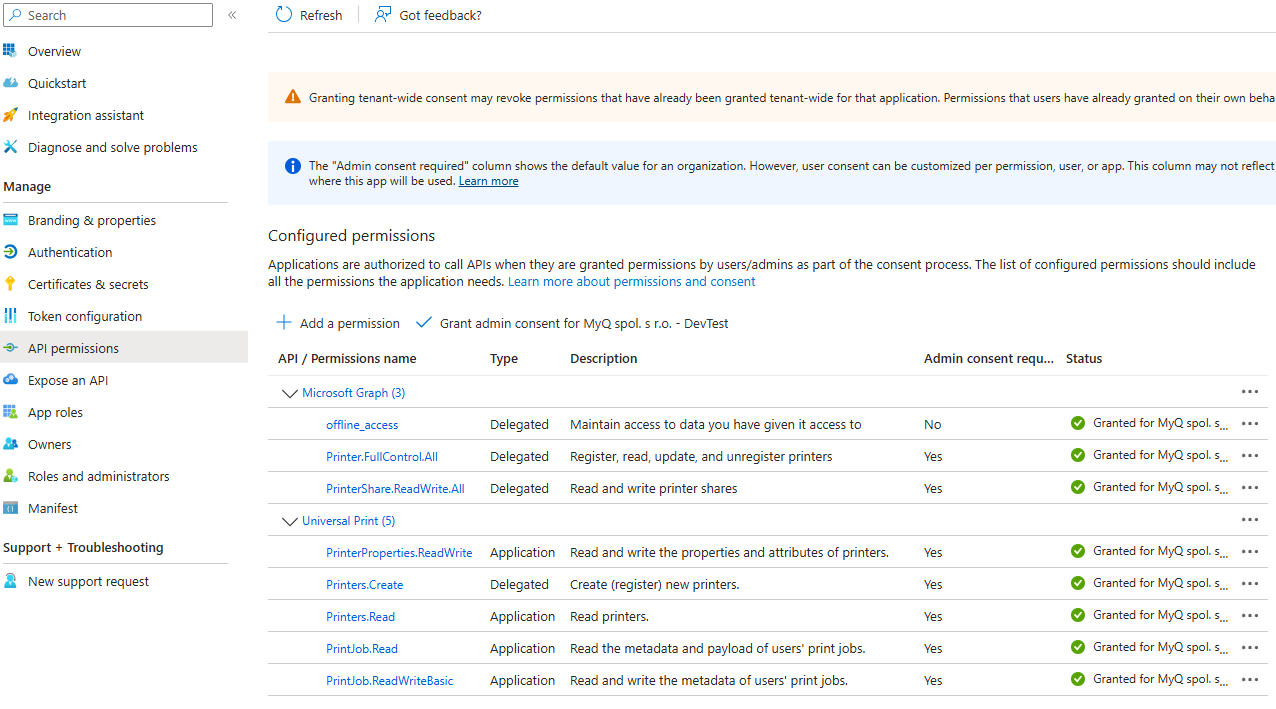This screenshot has height=709, width=1276.
Task: Open the ellipsis menu for the offline_access row
Action: coord(1249,424)
